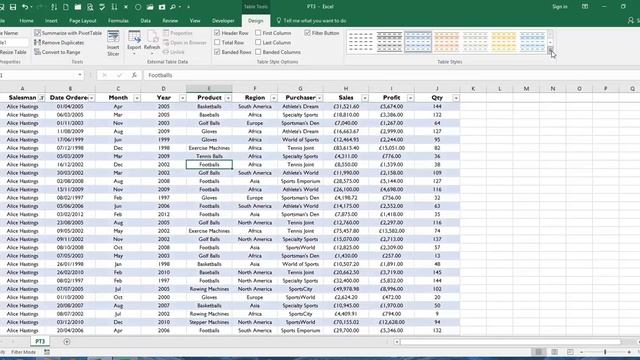The height and width of the screenshot is (360, 640).
Task: Click the horizontal scrollbar at bottom
Action: (x=510, y=342)
